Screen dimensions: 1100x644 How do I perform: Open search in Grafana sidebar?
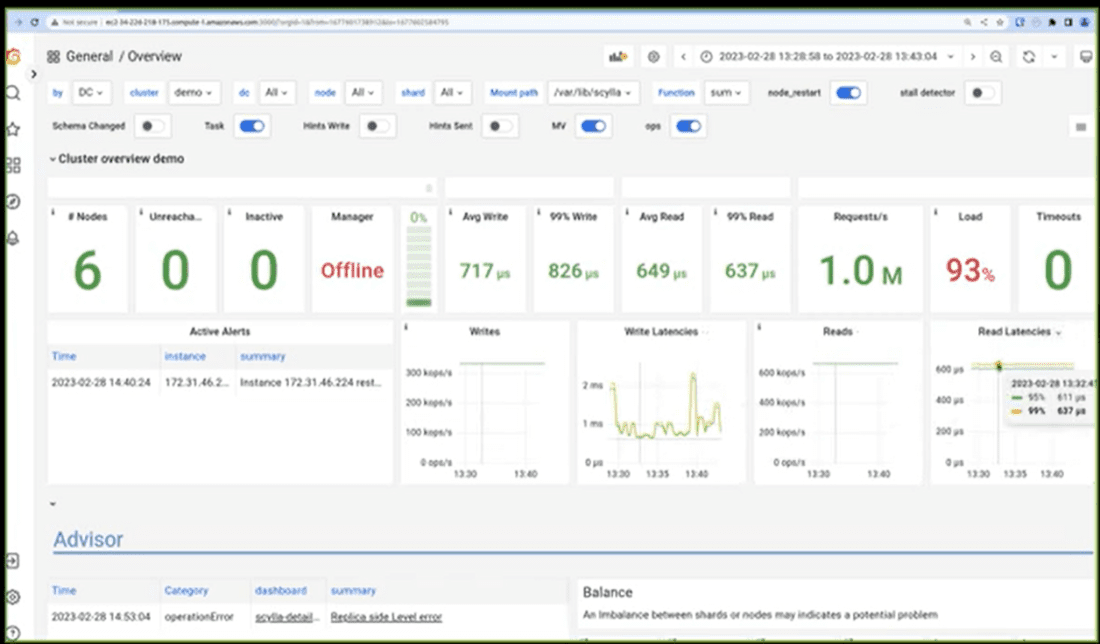click(x=13, y=93)
